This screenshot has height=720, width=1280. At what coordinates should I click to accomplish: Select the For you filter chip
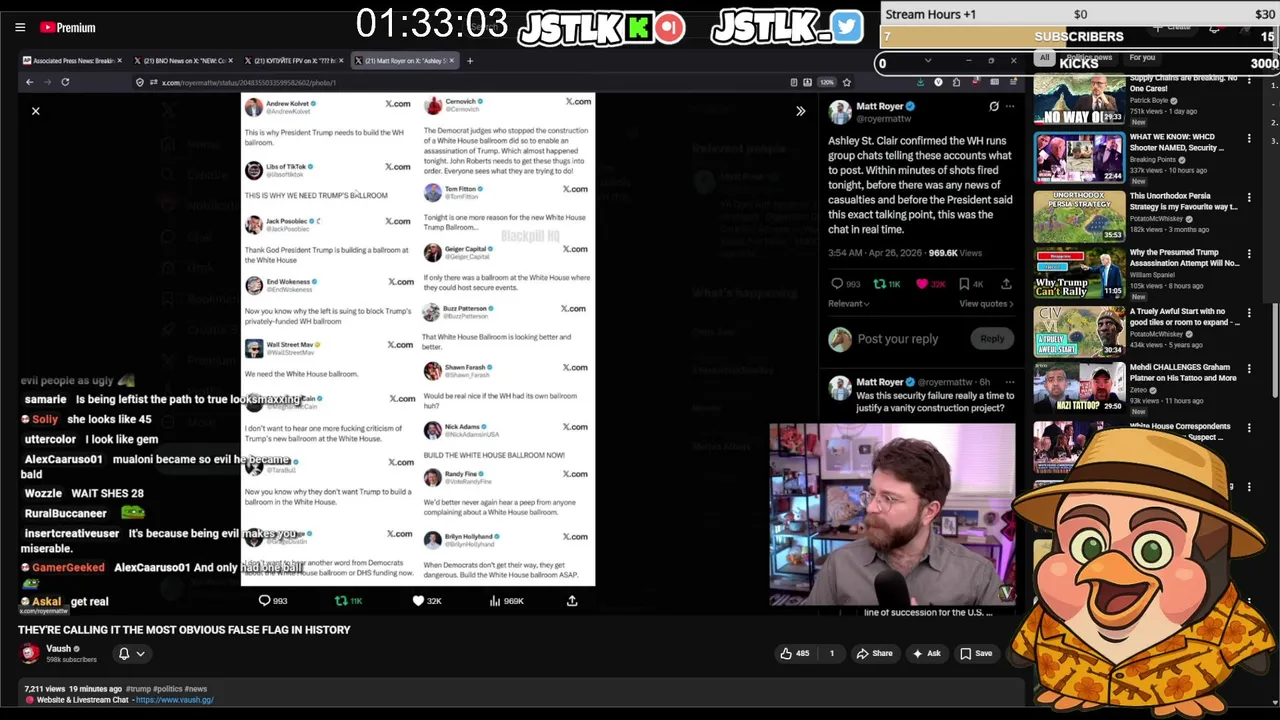(x=1141, y=58)
